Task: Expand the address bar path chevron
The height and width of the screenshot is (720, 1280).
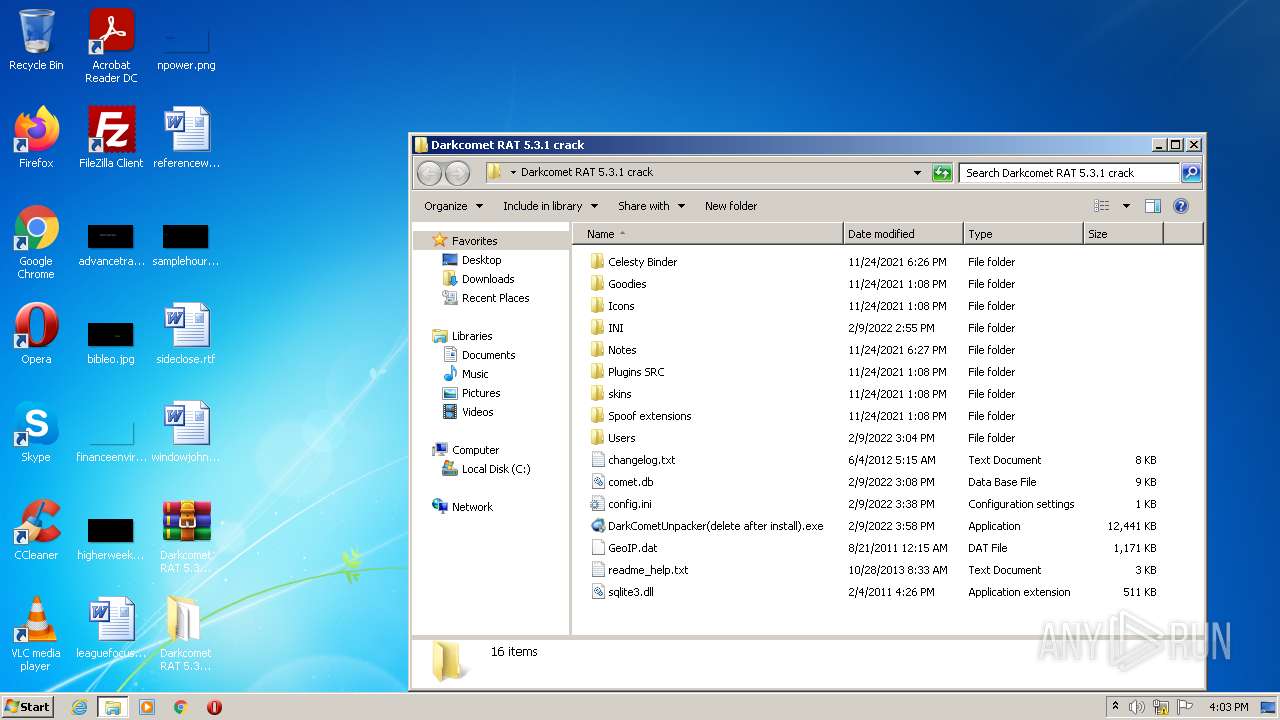Action: click(513, 173)
